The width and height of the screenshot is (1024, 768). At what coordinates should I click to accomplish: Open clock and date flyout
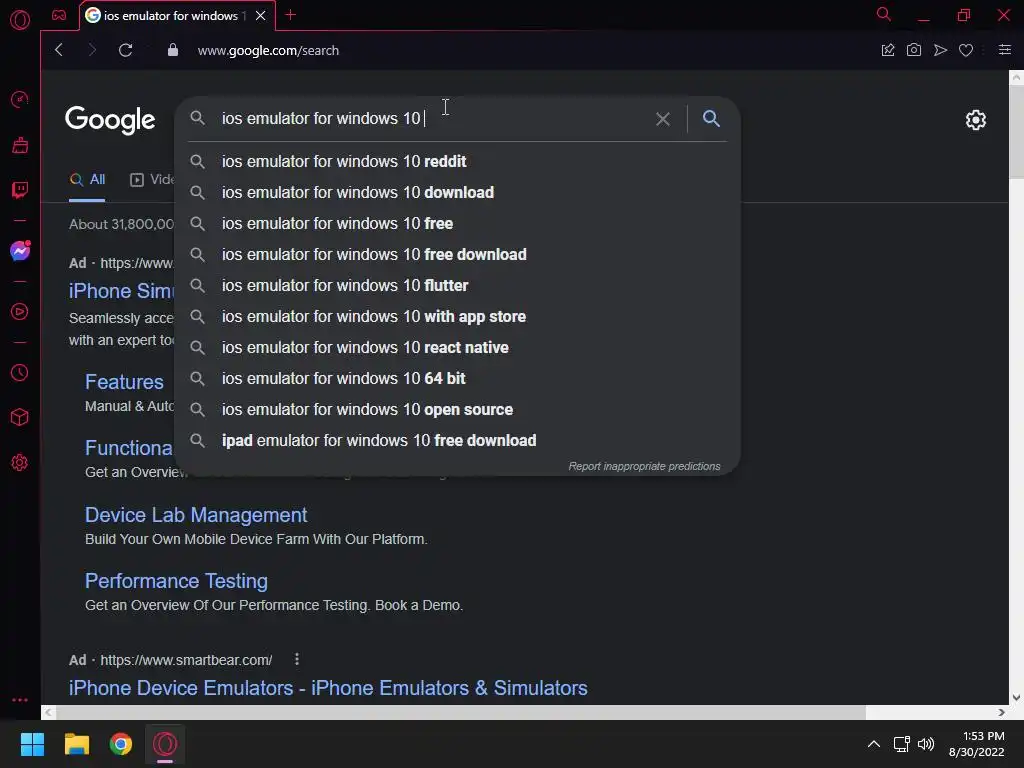[977, 744]
